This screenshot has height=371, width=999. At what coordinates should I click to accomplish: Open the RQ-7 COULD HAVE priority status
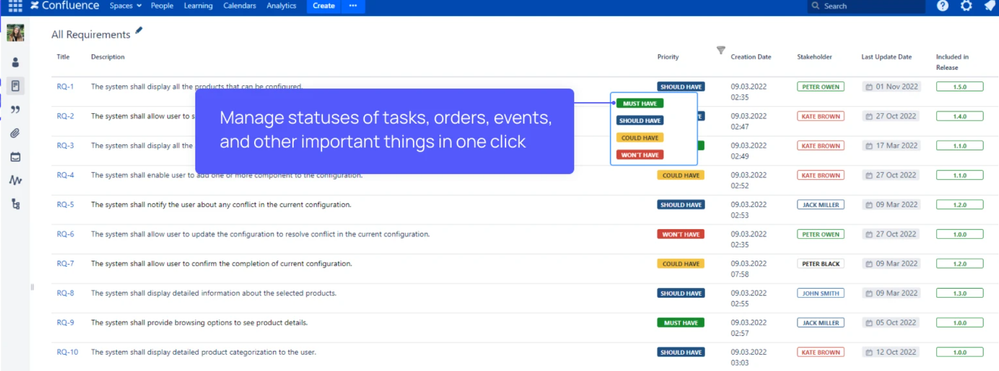coord(680,264)
